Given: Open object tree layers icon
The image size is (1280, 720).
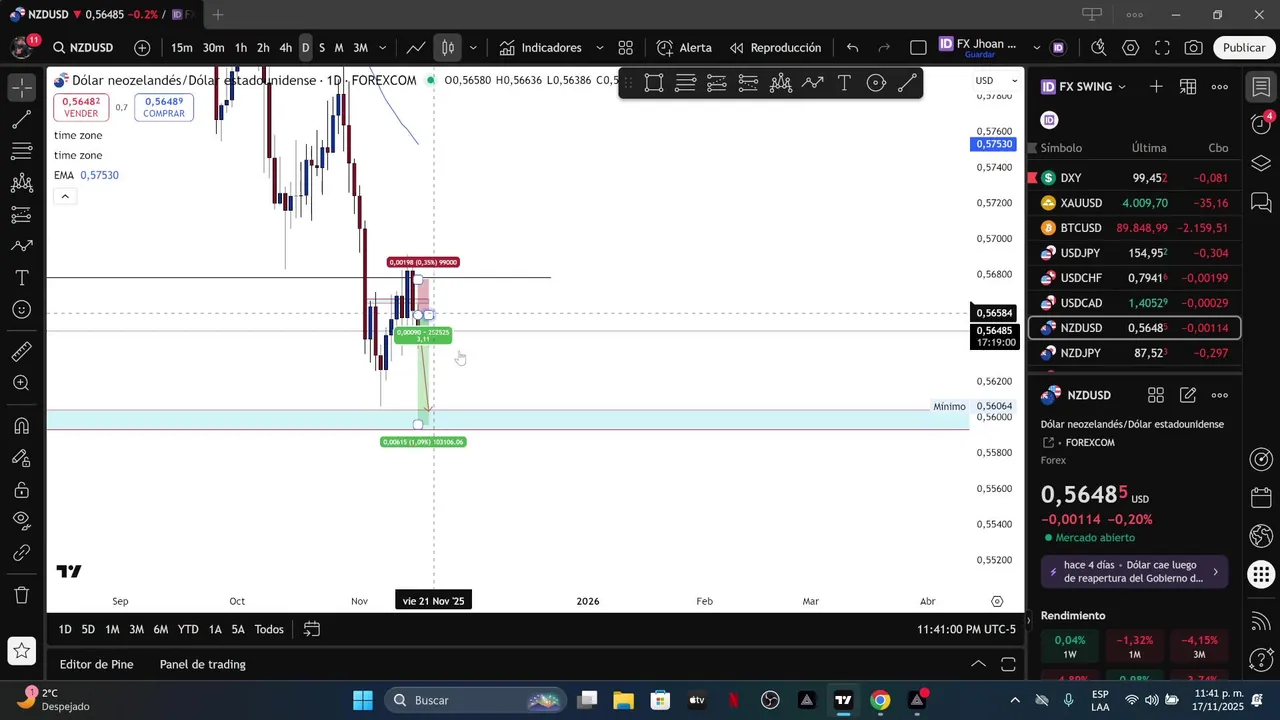Looking at the screenshot, I should click(x=1261, y=163).
